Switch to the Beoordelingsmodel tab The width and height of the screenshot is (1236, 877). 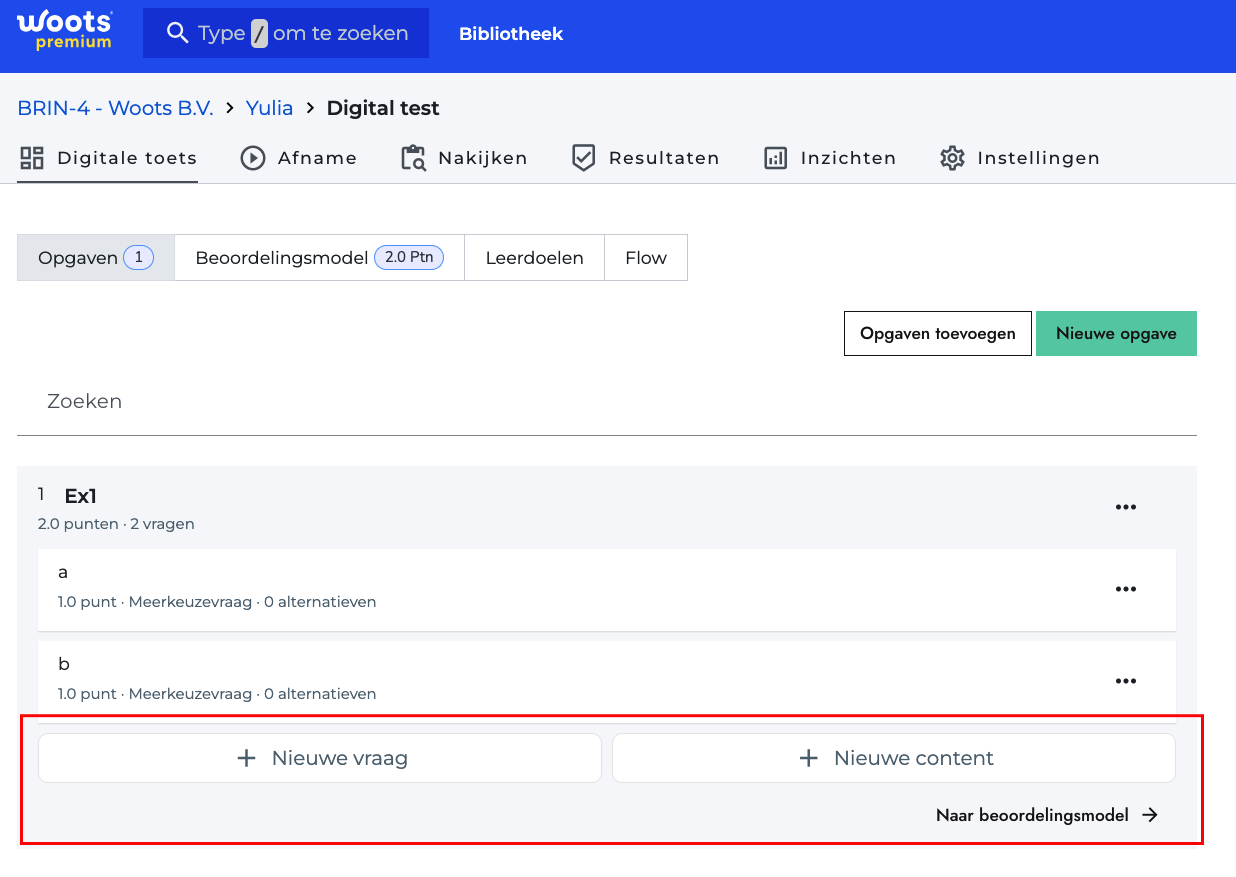(318, 258)
